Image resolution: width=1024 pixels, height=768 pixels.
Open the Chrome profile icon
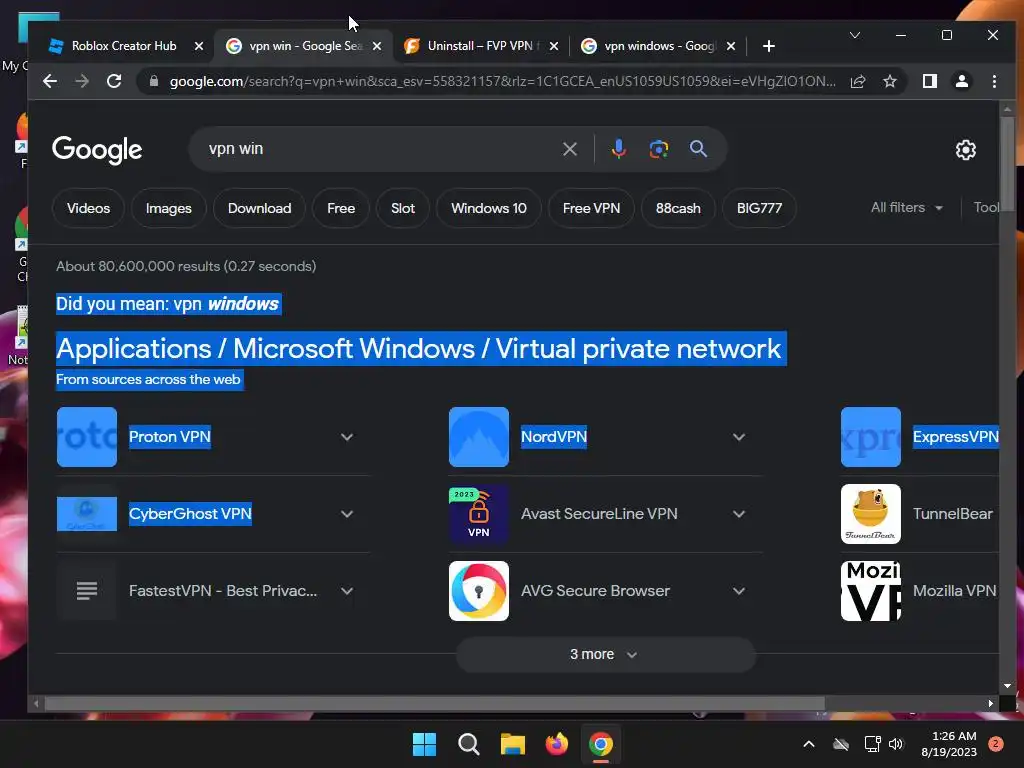pos(961,81)
